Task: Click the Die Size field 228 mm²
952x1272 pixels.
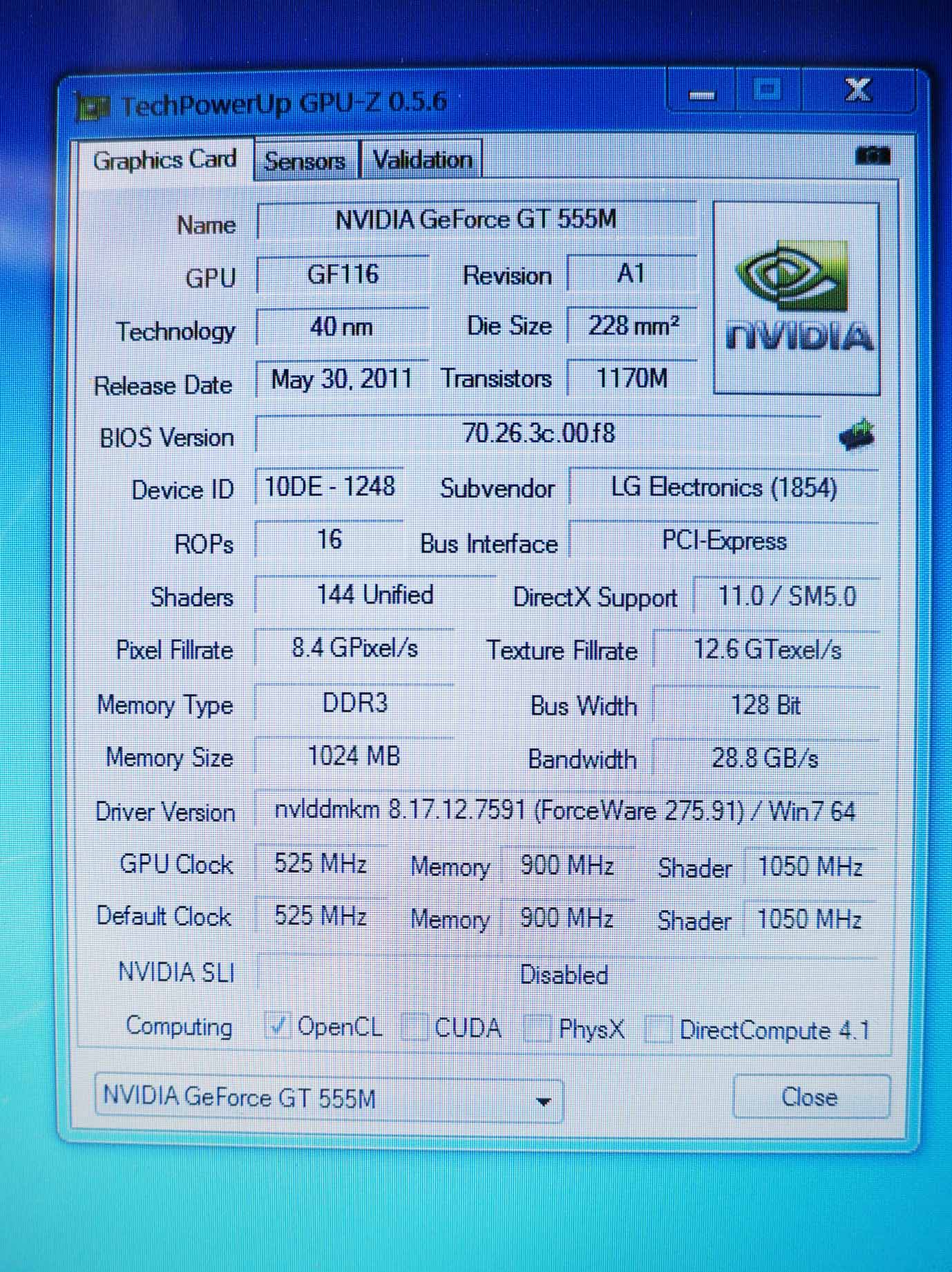Action: point(631,326)
